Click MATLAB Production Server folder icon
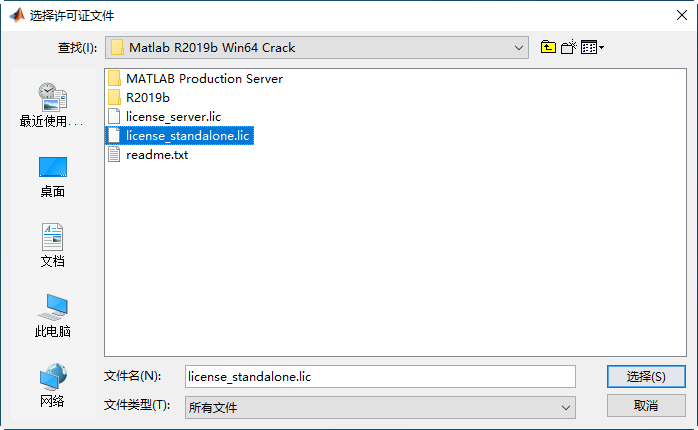This screenshot has width=698, height=430. pyautogui.click(x=114, y=79)
